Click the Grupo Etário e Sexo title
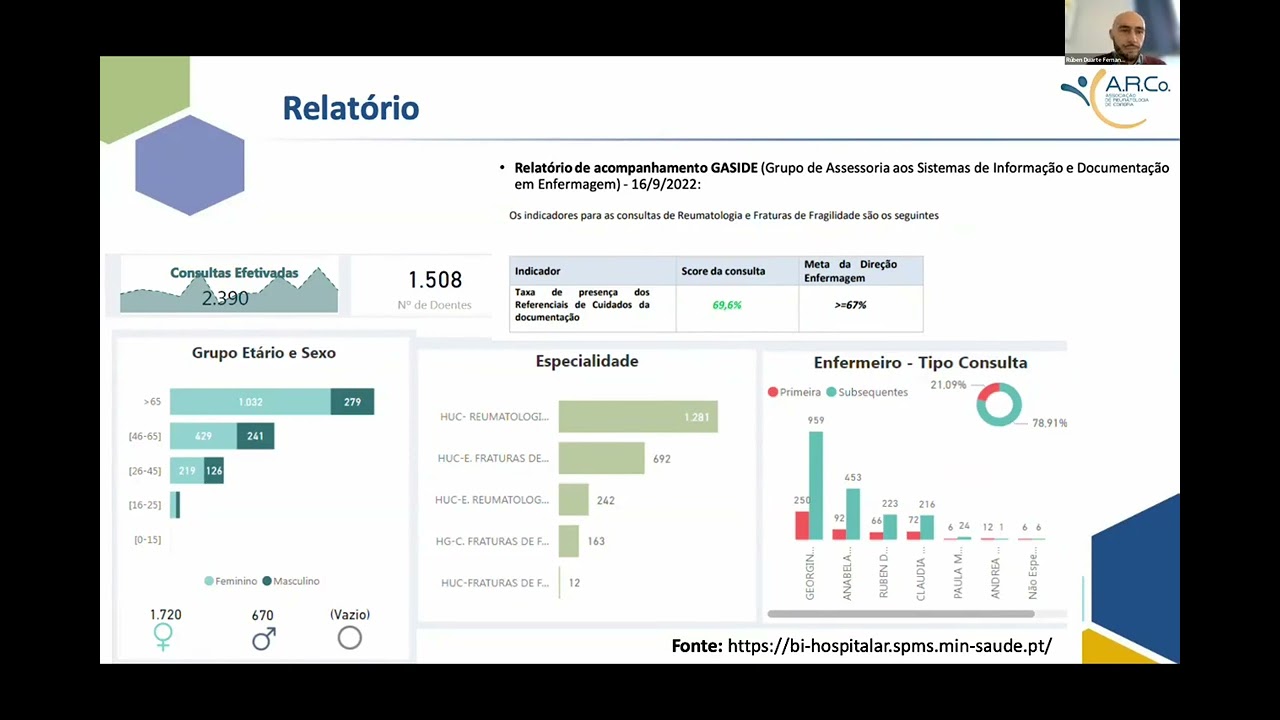 point(264,353)
